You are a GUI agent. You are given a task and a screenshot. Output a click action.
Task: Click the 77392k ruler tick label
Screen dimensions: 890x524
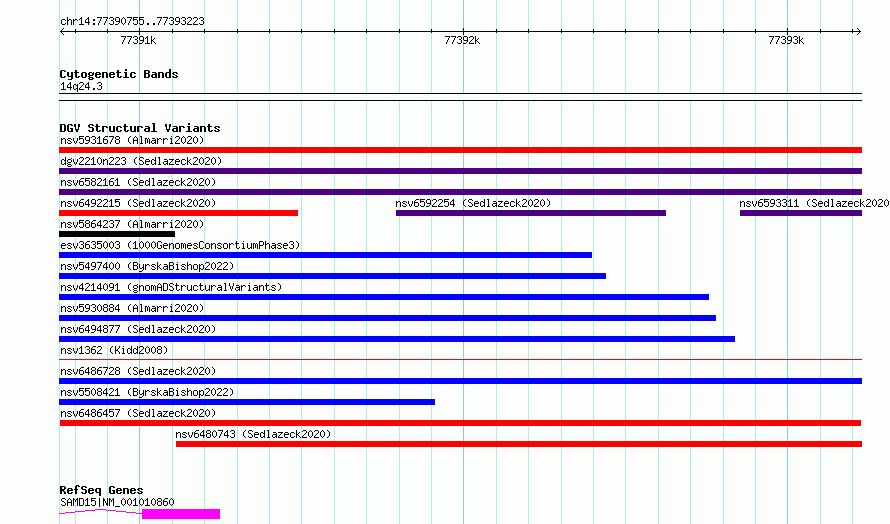point(462,40)
